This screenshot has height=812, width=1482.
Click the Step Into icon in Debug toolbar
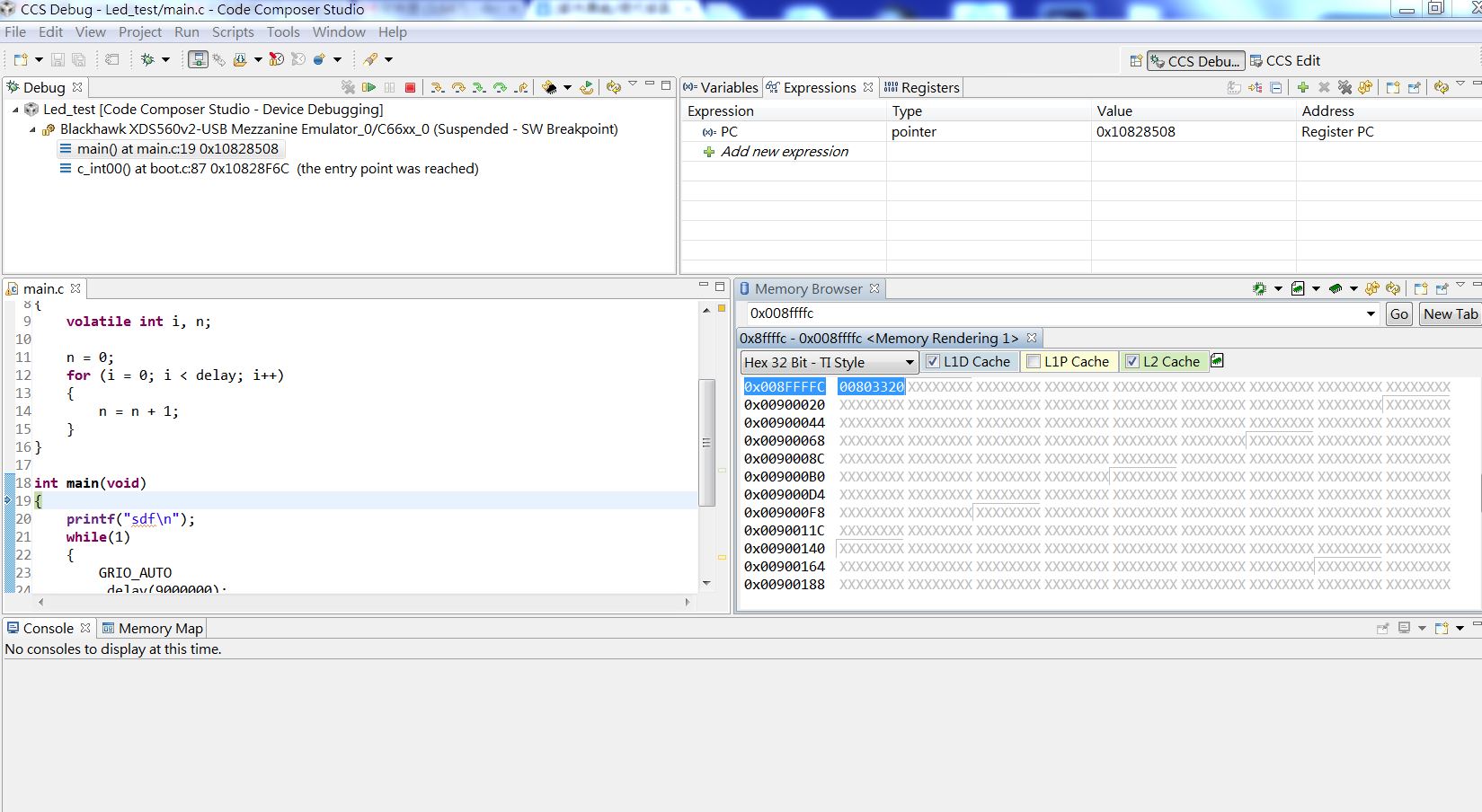pyautogui.click(x=437, y=87)
